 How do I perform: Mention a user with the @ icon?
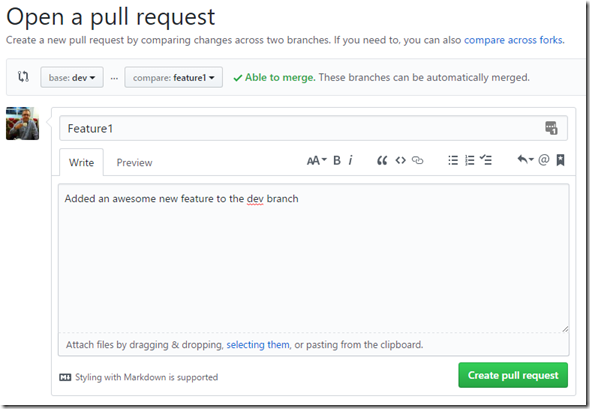[543, 160]
